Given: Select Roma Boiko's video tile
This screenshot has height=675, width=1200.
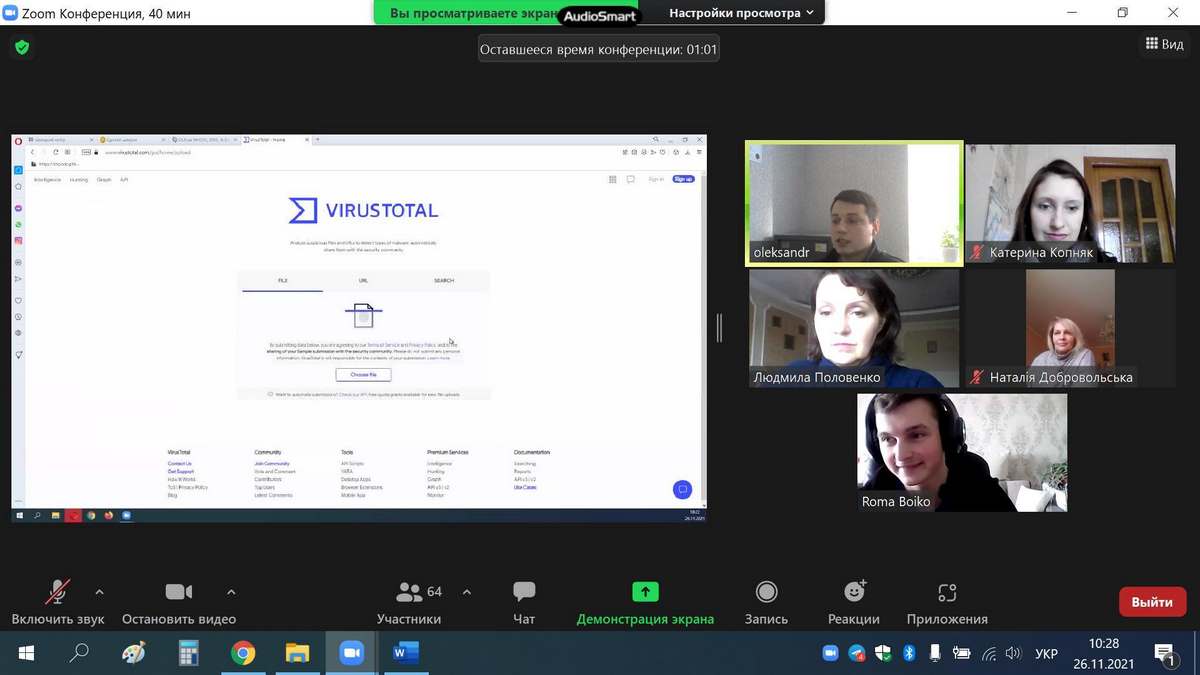Looking at the screenshot, I should [x=962, y=452].
